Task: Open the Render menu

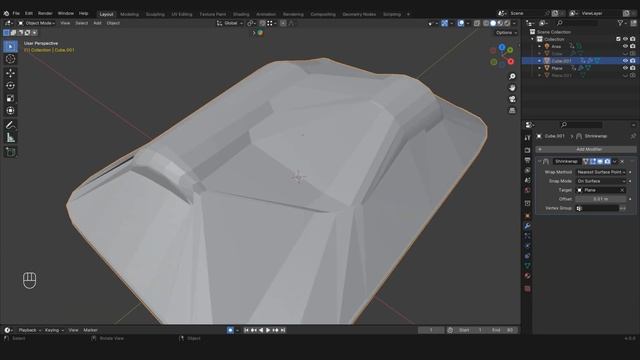Action: [45, 13]
